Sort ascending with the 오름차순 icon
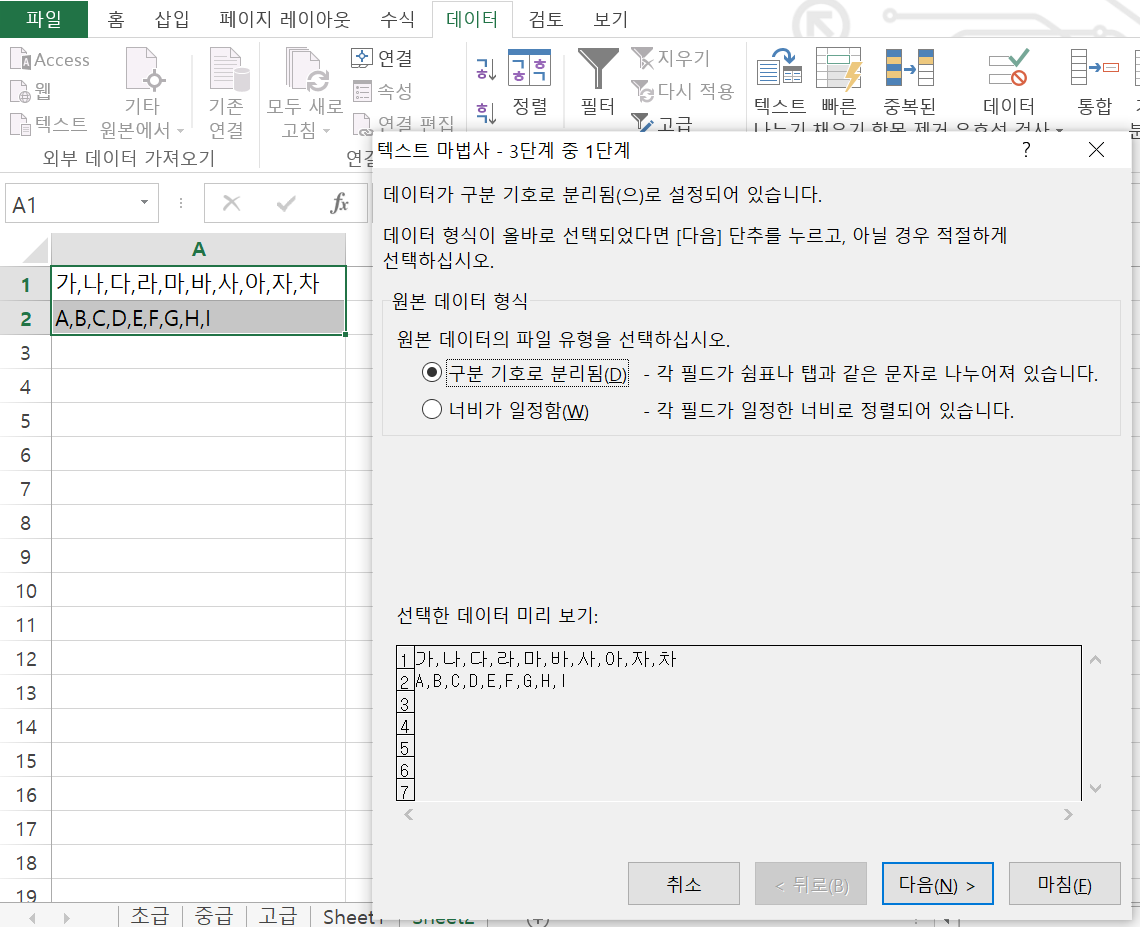1140x927 pixels. tap(486, 69)
